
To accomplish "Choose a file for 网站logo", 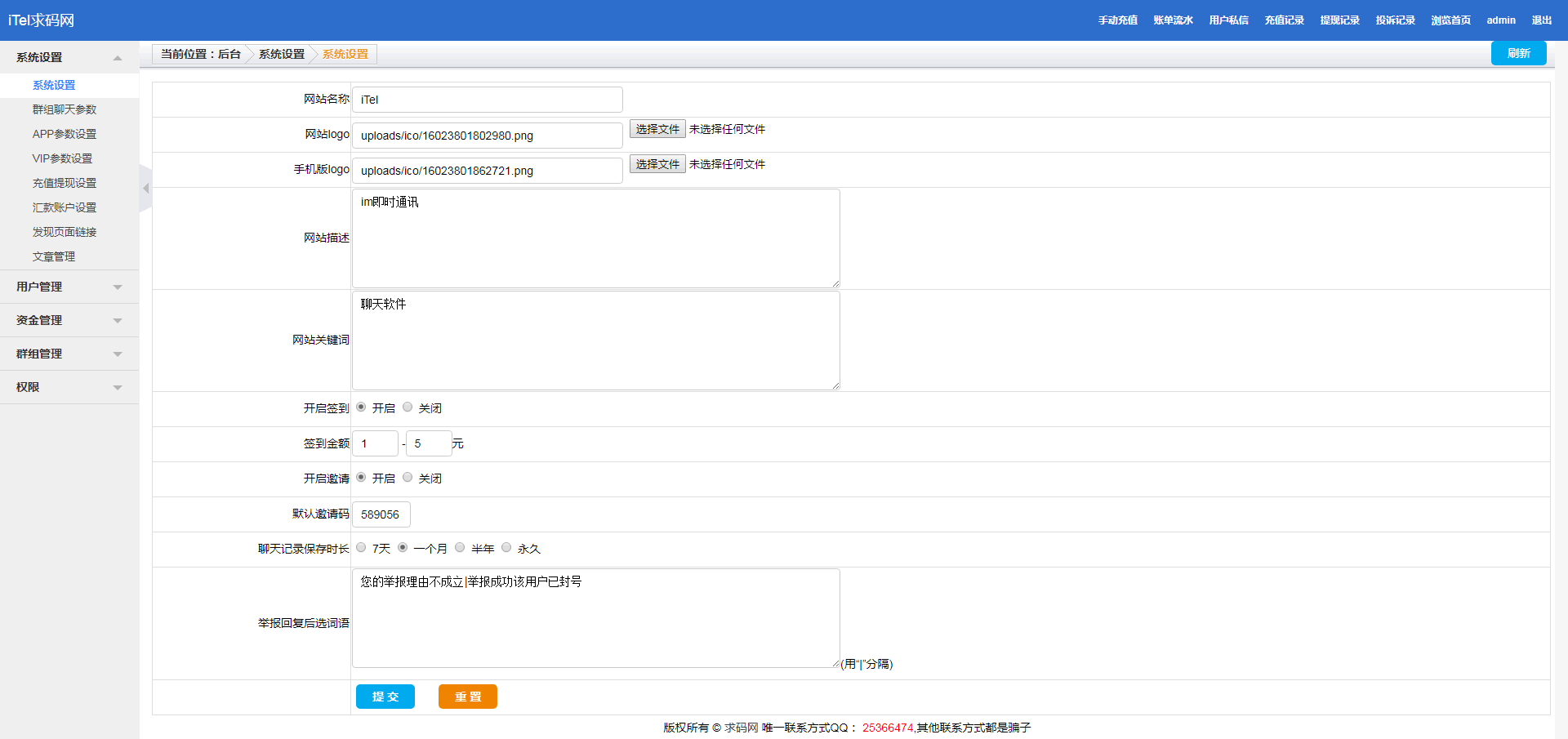I will (x=657, y=129).
